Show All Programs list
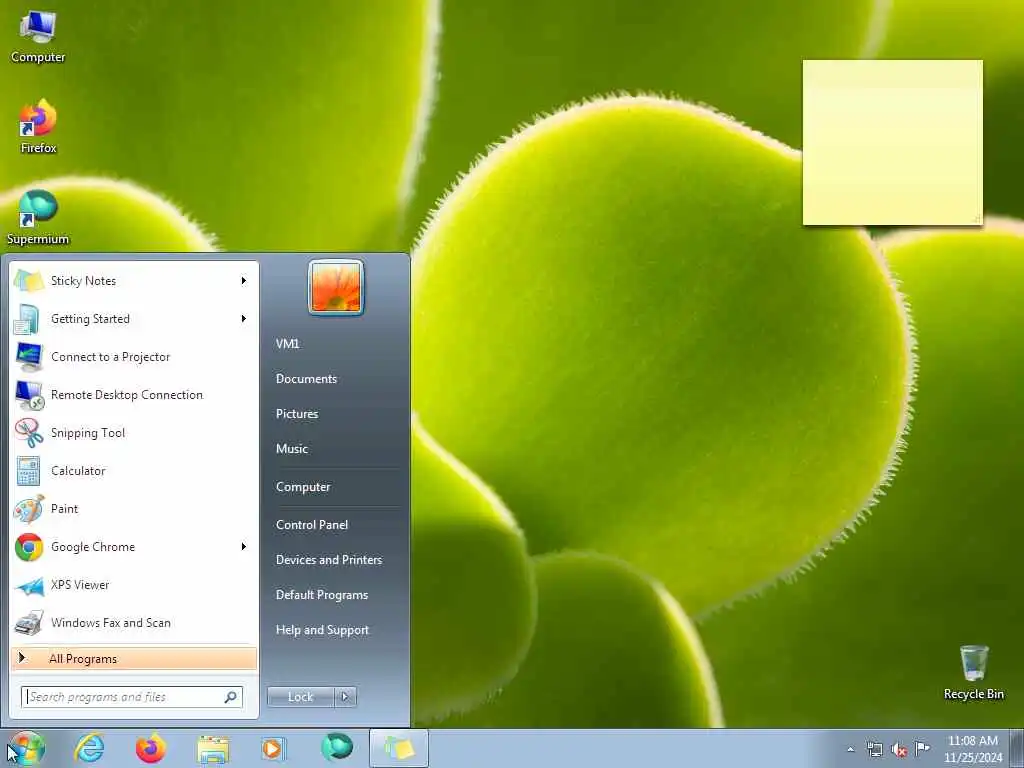 pyautogui.click(x=134, y=658)
